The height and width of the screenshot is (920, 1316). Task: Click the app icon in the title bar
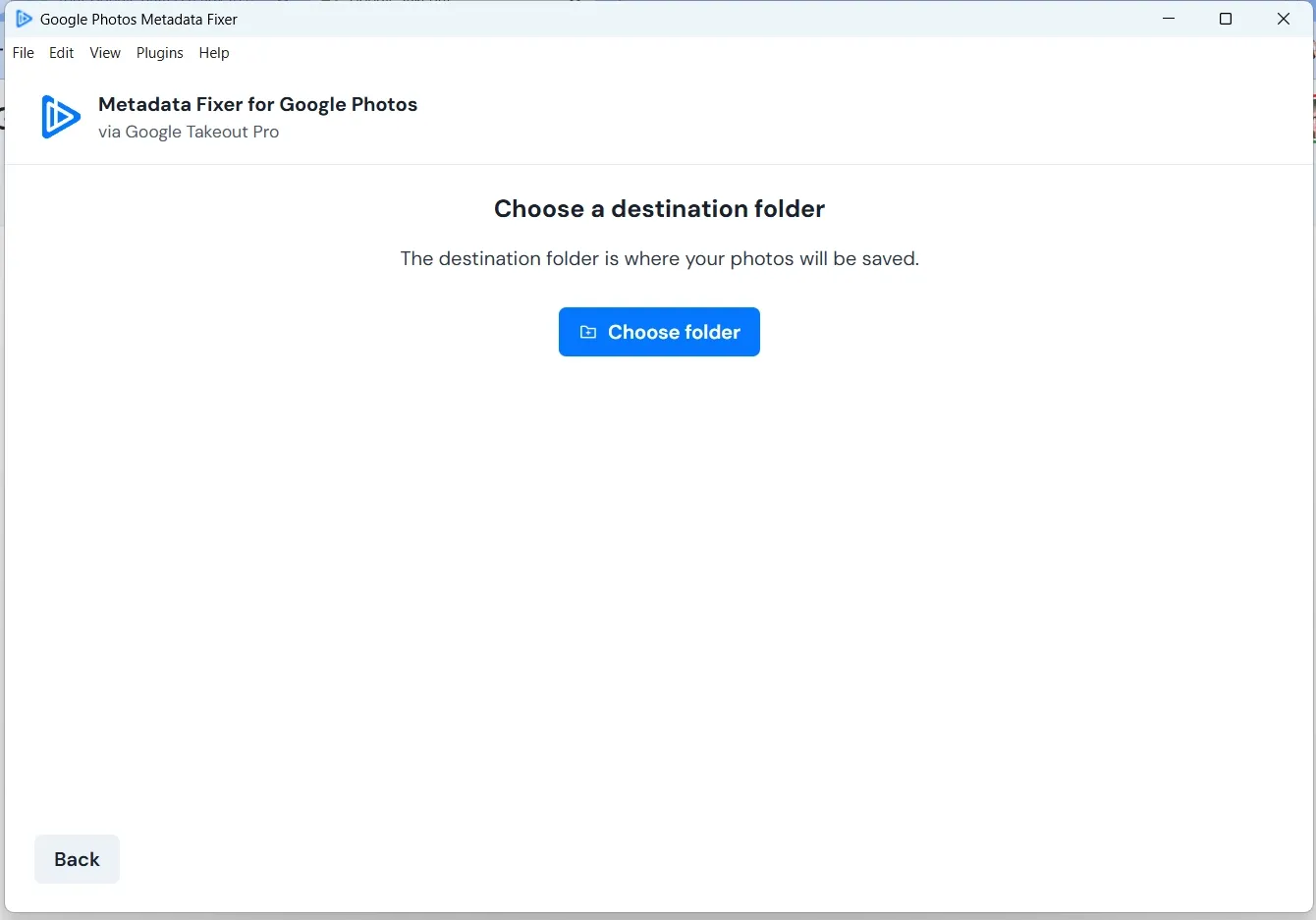tap(24, 19)
